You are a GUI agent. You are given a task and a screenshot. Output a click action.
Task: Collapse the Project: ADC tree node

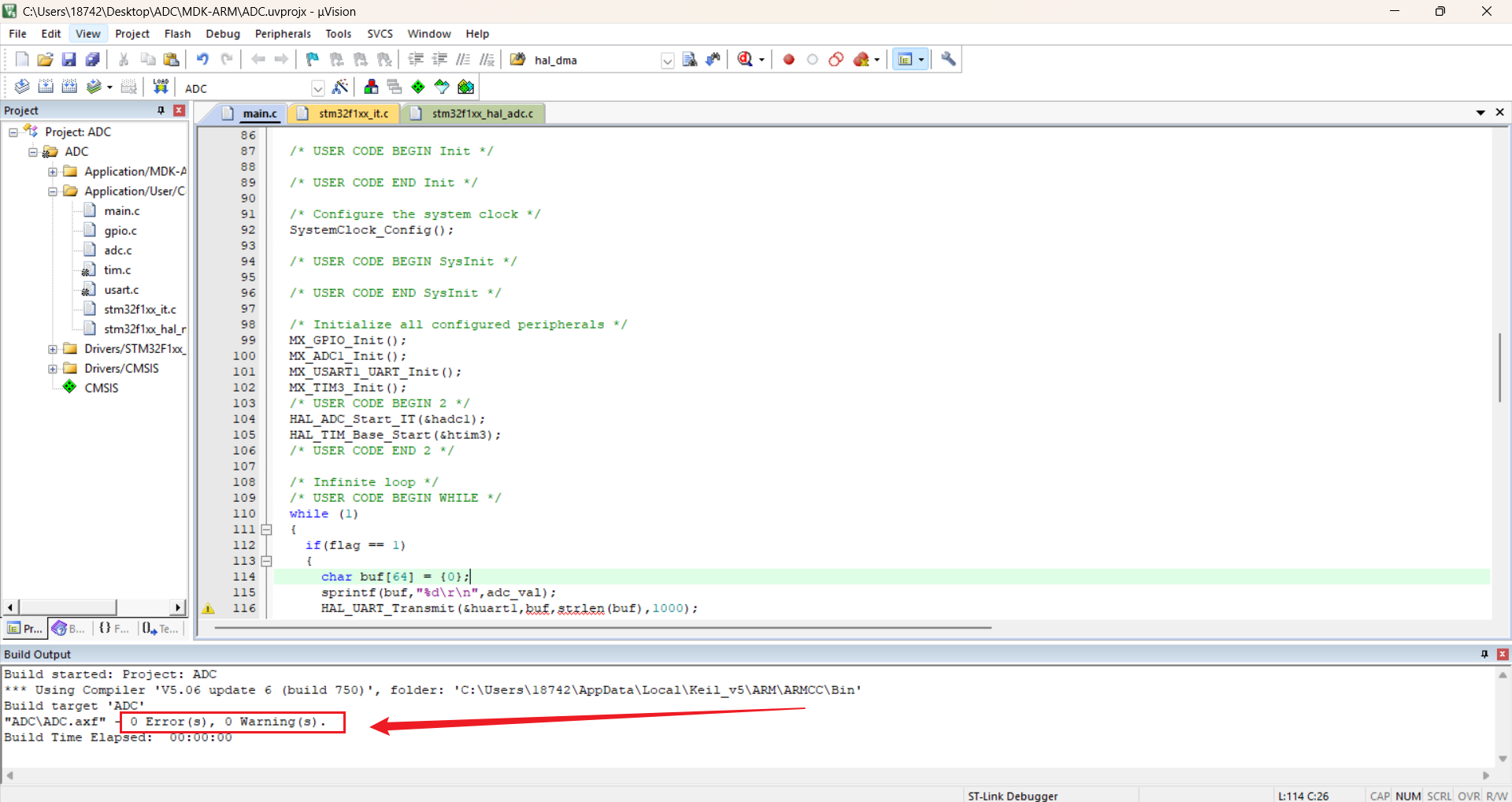[13, 132]
